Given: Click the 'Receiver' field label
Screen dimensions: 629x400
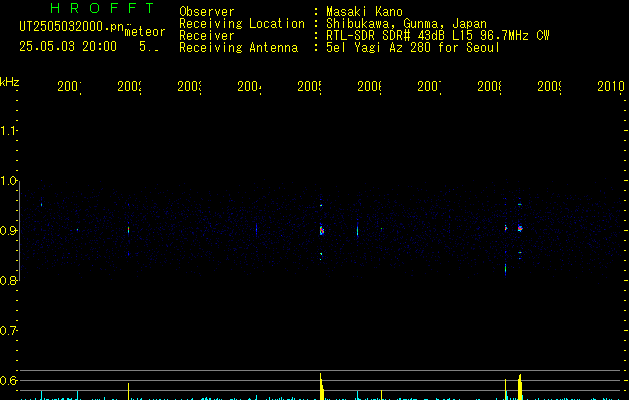Looking at the screenshot, I should point(207,36).
